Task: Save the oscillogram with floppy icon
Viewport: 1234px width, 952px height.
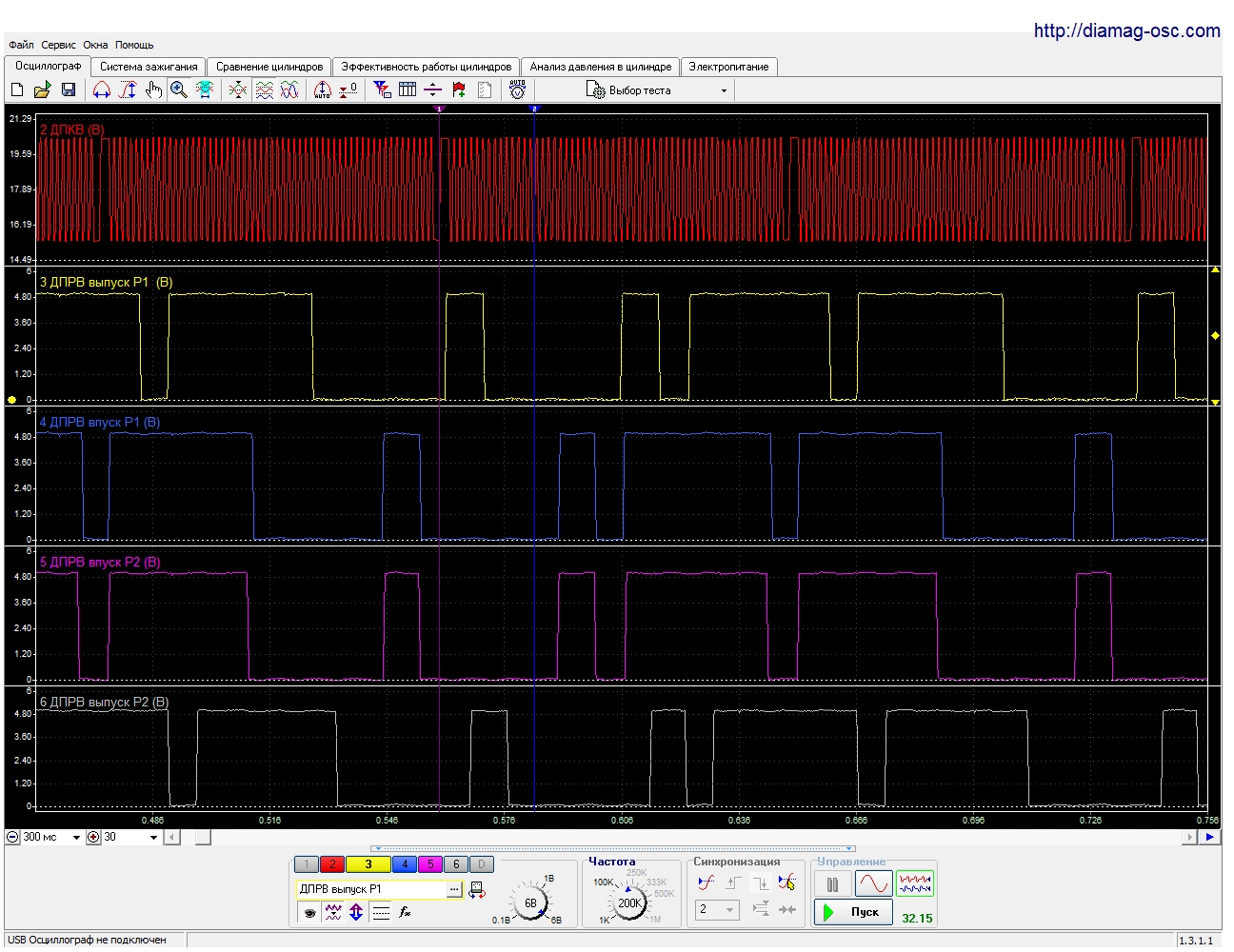Action: pyautogui.click(x=69, y=89)
